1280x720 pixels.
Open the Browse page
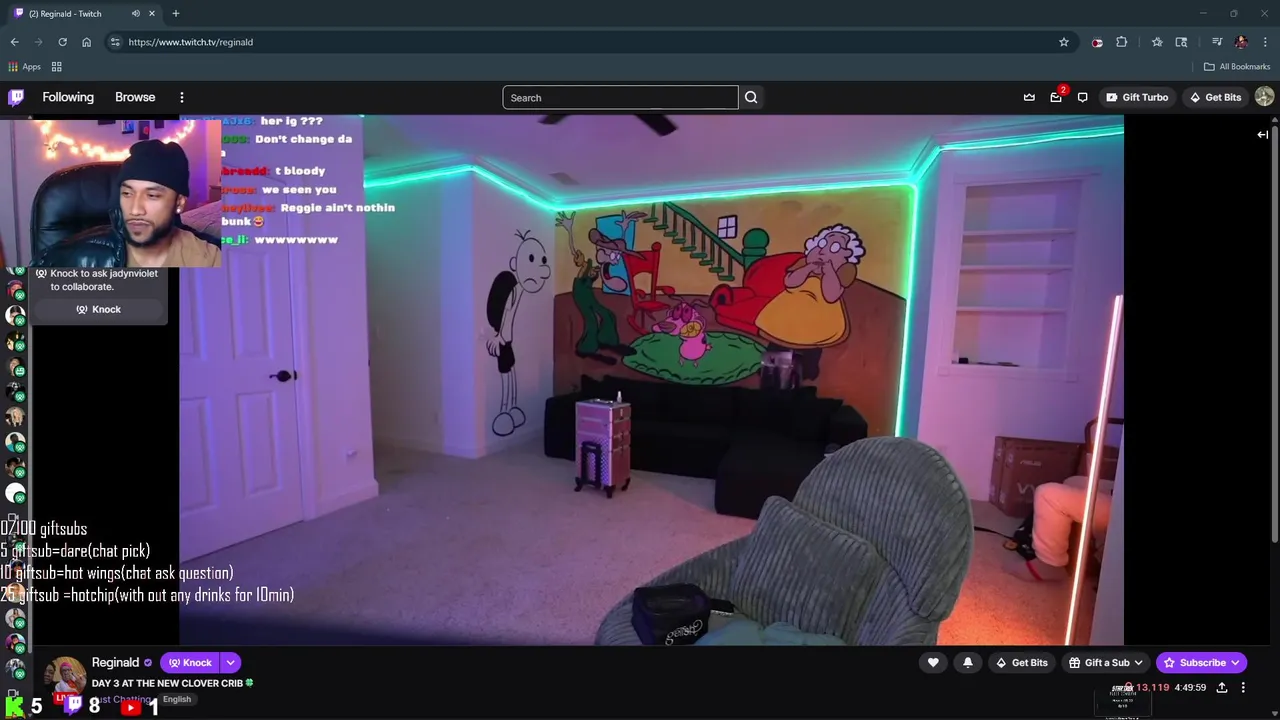pos(135,97)
